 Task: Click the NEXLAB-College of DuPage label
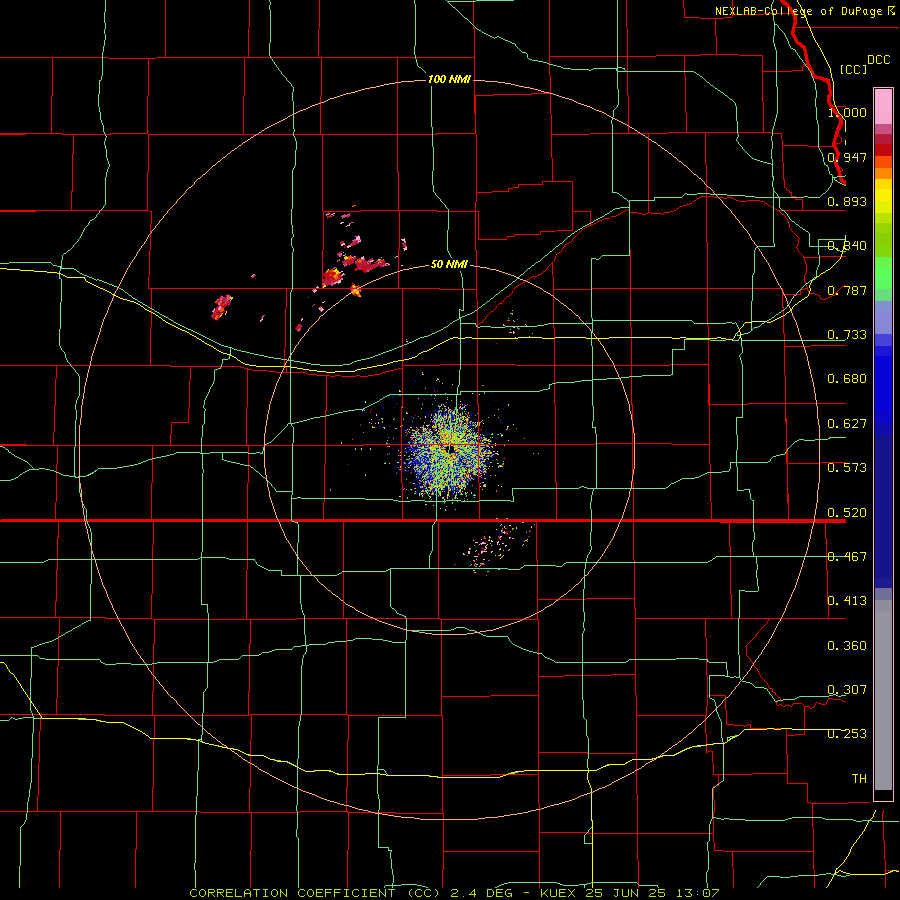coord(800,11)
